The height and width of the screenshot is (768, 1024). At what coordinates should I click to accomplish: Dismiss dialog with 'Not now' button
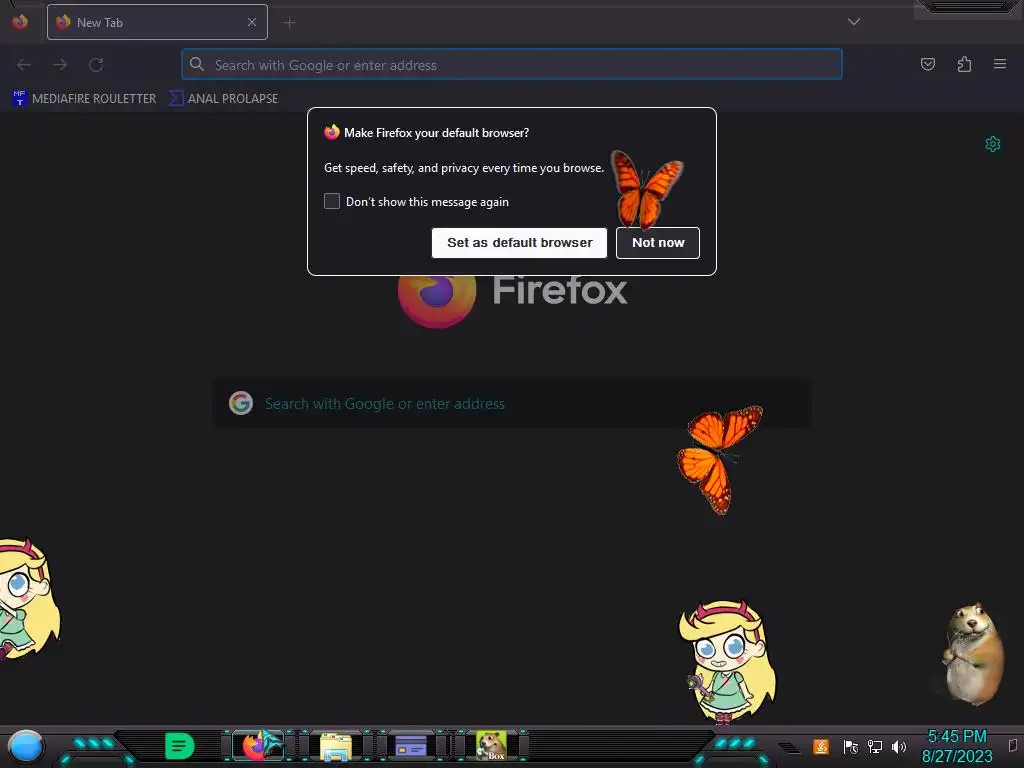pyautogui.click(x=658, y=243)
